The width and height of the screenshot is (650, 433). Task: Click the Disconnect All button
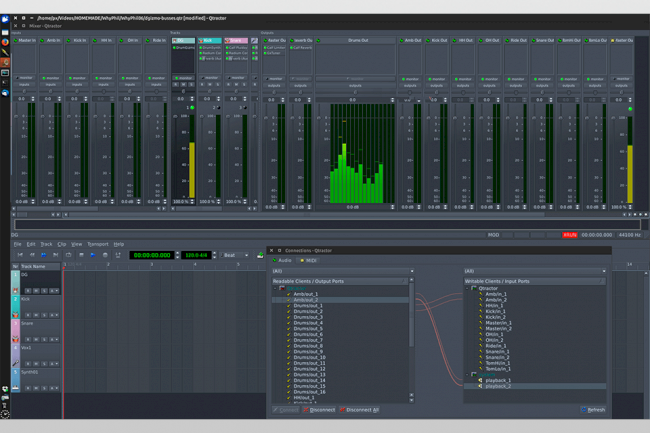360,409
